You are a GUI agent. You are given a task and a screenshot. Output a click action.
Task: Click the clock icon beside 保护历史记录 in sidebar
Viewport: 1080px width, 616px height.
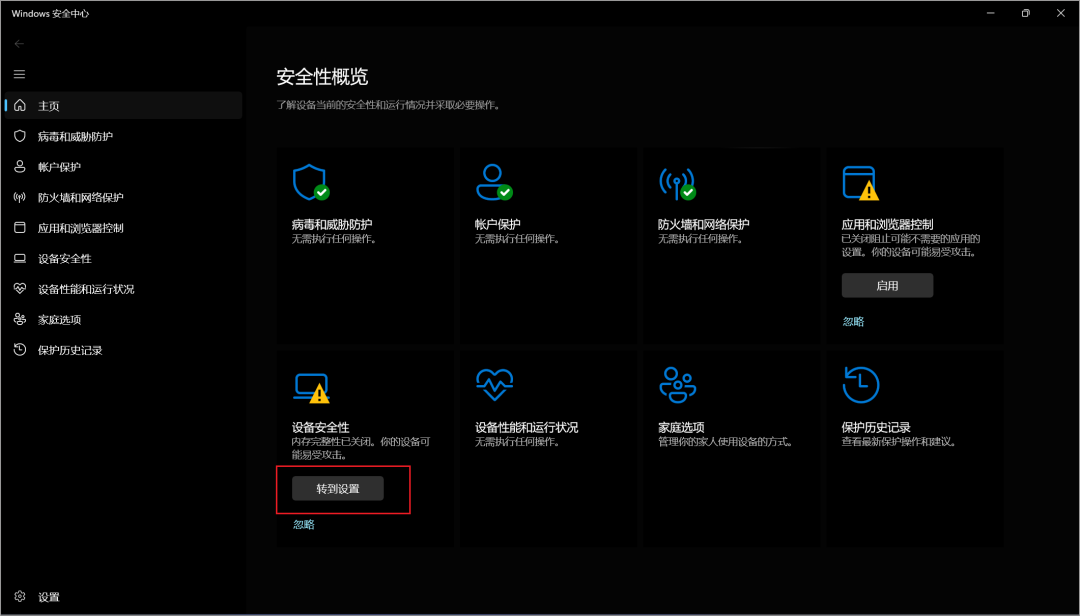(x=20, y=349)
